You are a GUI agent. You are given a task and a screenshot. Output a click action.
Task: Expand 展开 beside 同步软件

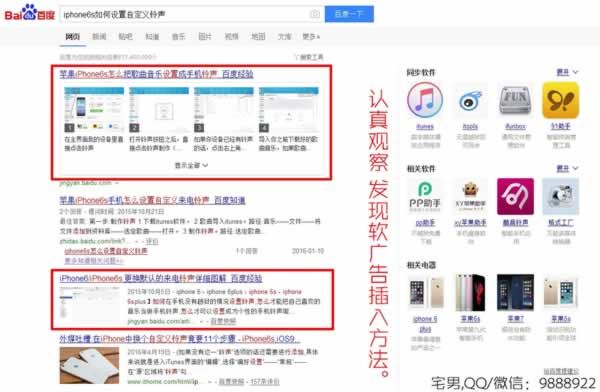click(x=567, y=72)
